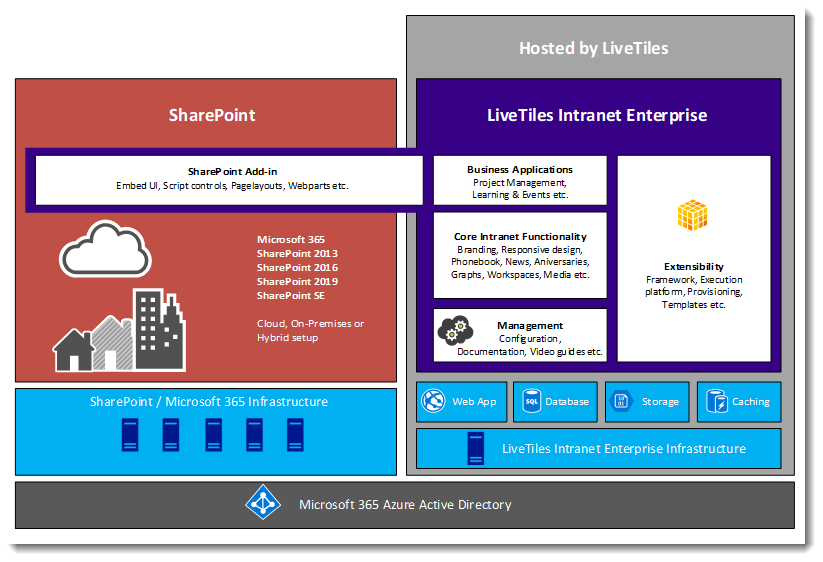
Task: Click the Documentation, Video guides line
Action: pyautogui.click(x=530, y=352)
